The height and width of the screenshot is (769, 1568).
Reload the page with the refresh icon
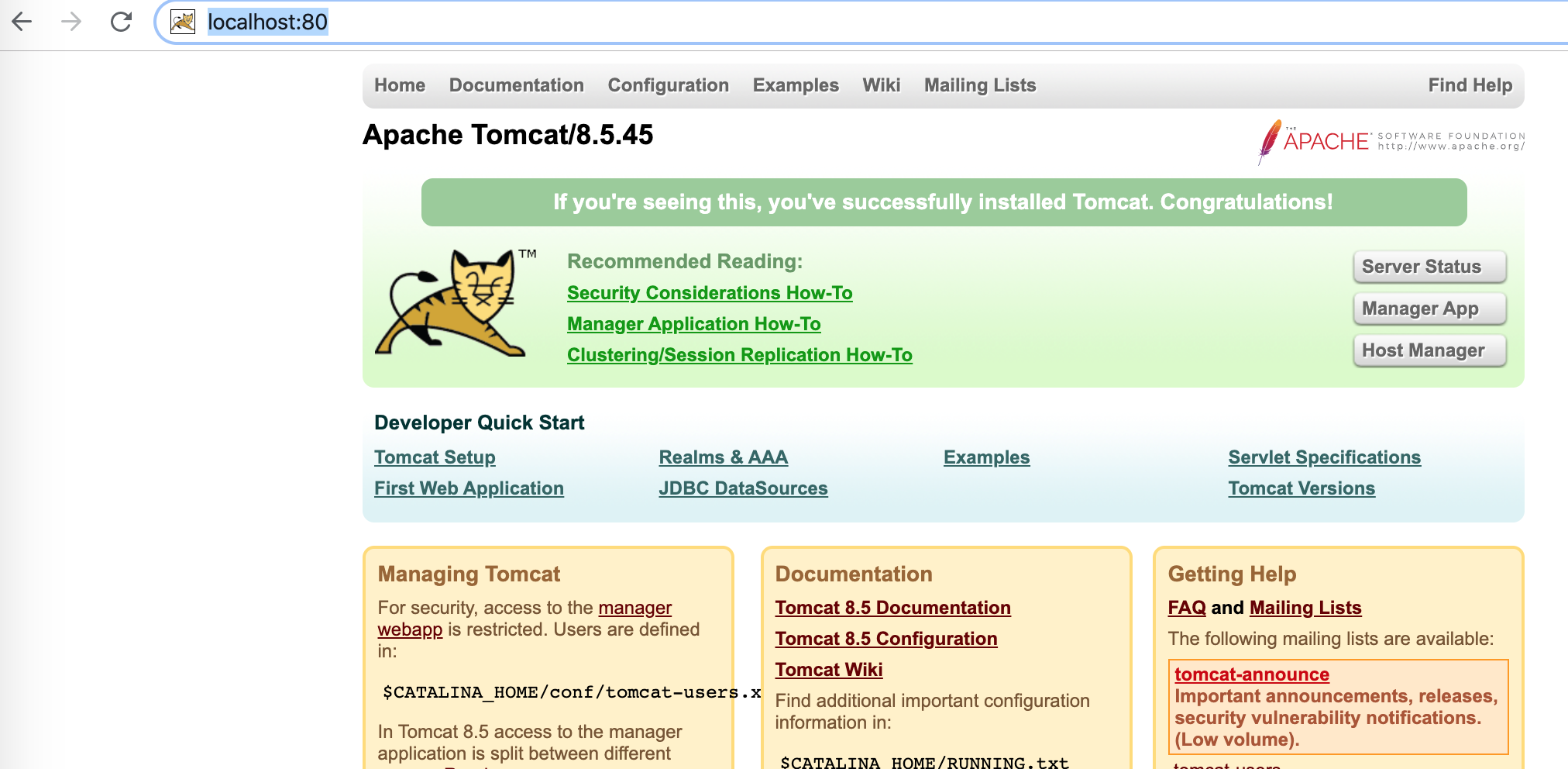point(121,22)
